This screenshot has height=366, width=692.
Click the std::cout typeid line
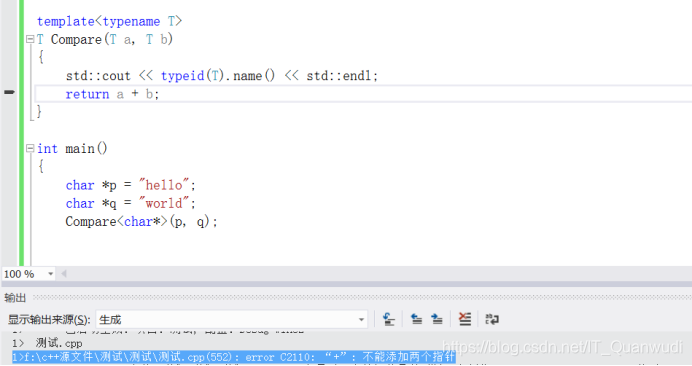pos(222,76)
